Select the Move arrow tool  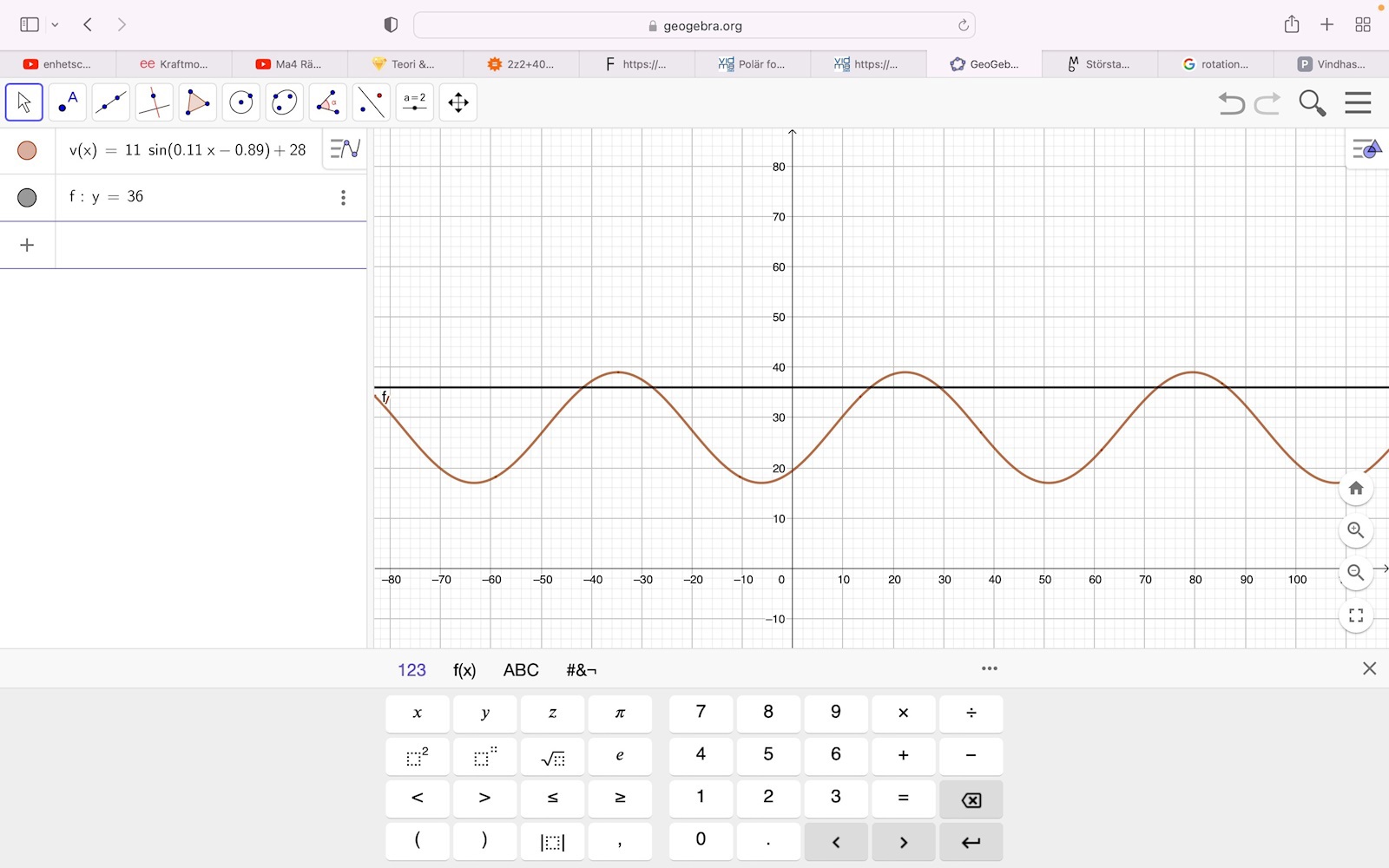(24, 102)
